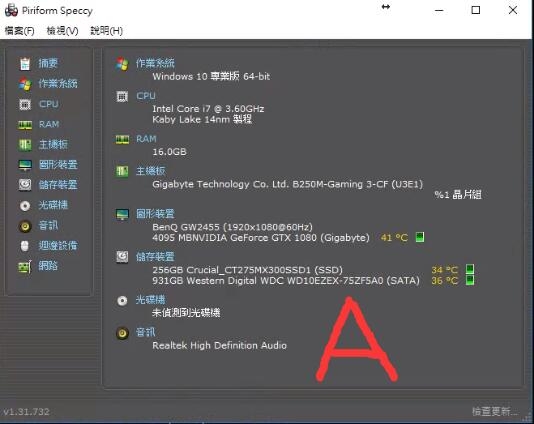This screenshot has width=534, height=424.
Task: Open the 作業系統 heading link in summary
Action: (155, 63)
